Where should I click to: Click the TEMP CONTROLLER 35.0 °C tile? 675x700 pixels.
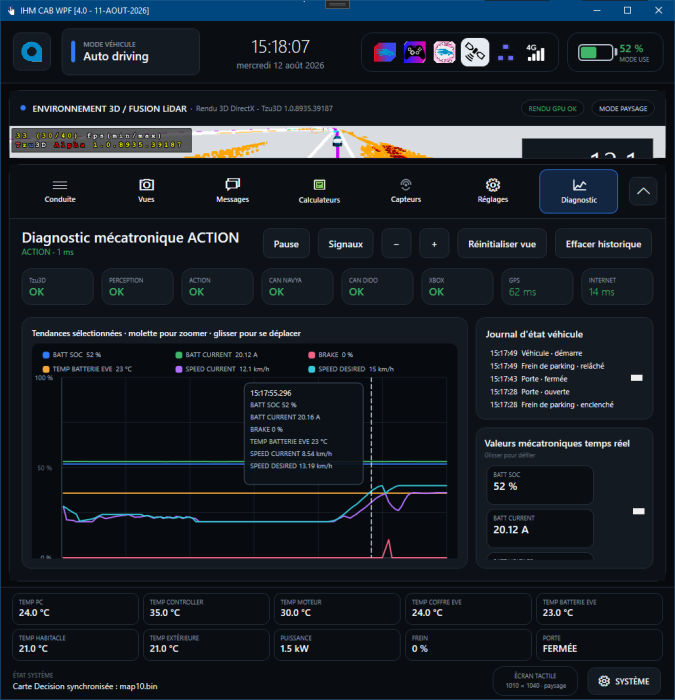click(206, 608)
